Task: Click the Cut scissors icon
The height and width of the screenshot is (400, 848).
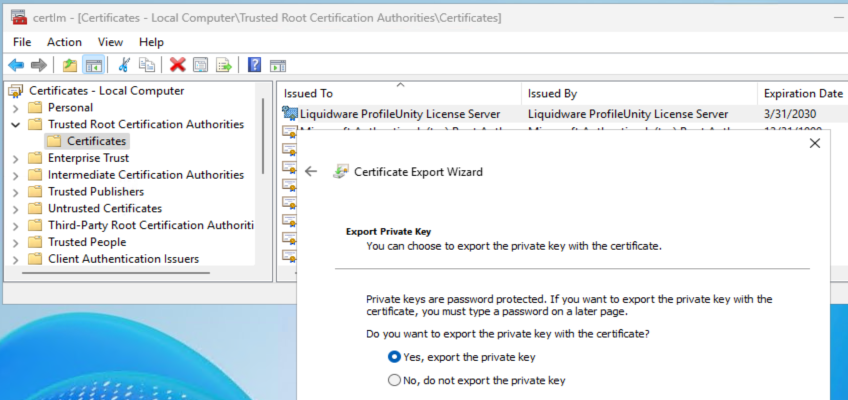Action: pos(124,65)
